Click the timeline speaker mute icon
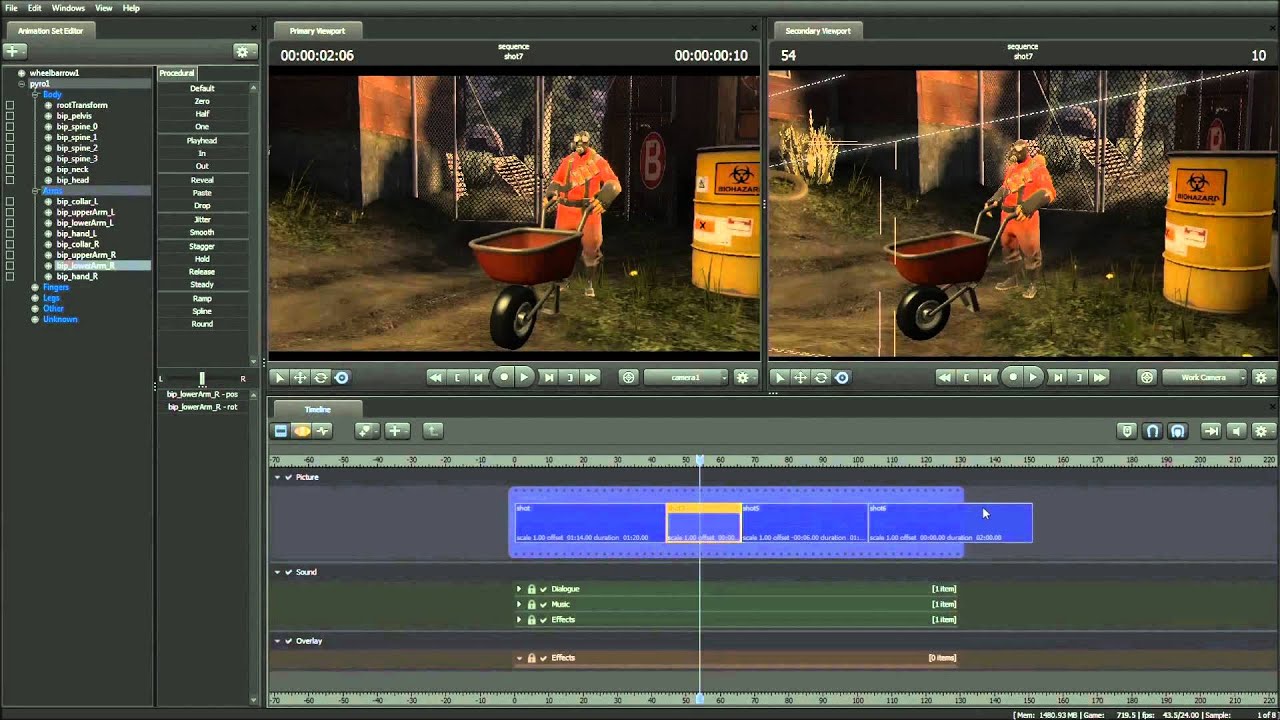 [x=1236, y=431]
